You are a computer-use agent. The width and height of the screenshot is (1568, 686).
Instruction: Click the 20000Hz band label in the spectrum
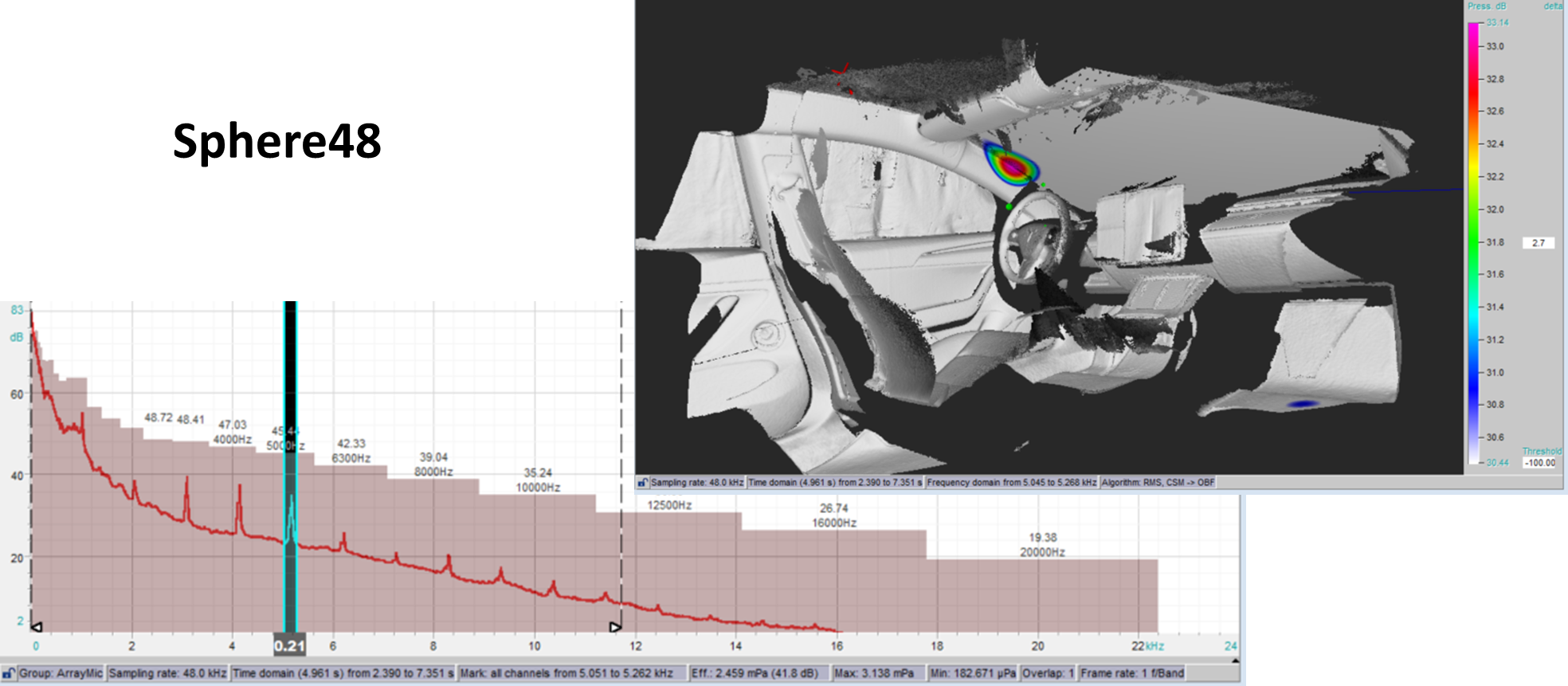(1042, 552)
